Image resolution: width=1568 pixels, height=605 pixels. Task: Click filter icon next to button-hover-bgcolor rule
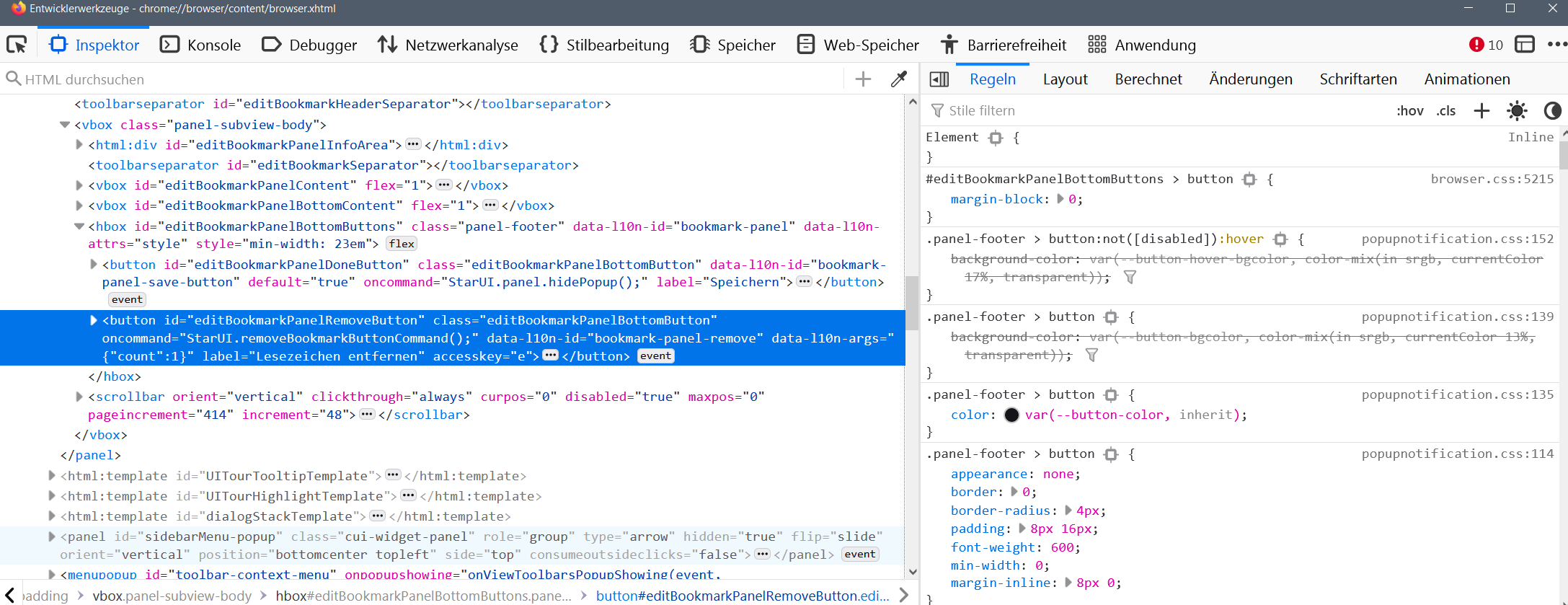1130,277
